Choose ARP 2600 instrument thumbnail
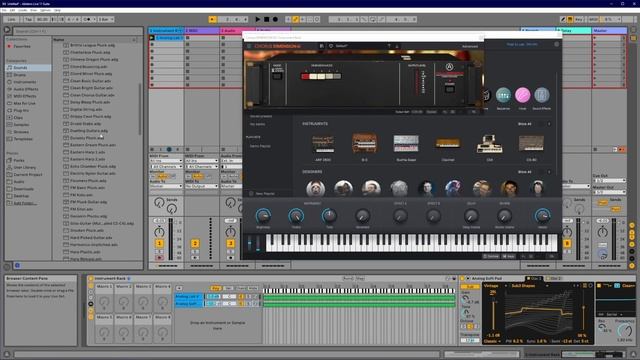The height and width of the screenshot is (360, 640). point(323,144)
